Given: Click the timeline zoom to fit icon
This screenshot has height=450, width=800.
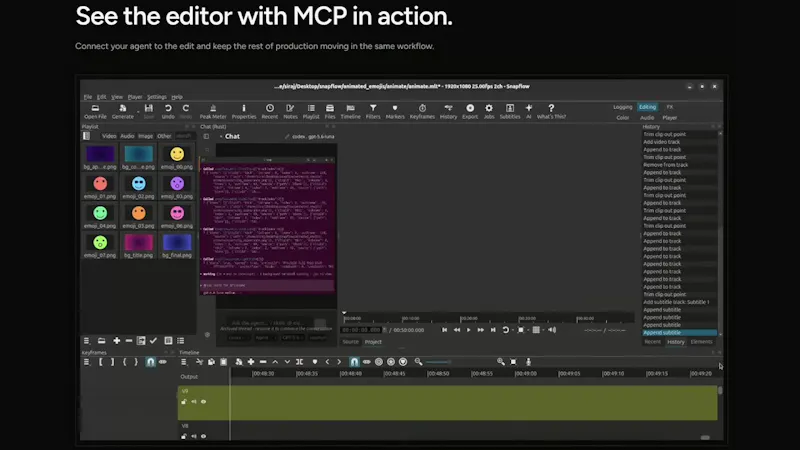Looking at the screenshot, I should [x=513, y=362].
